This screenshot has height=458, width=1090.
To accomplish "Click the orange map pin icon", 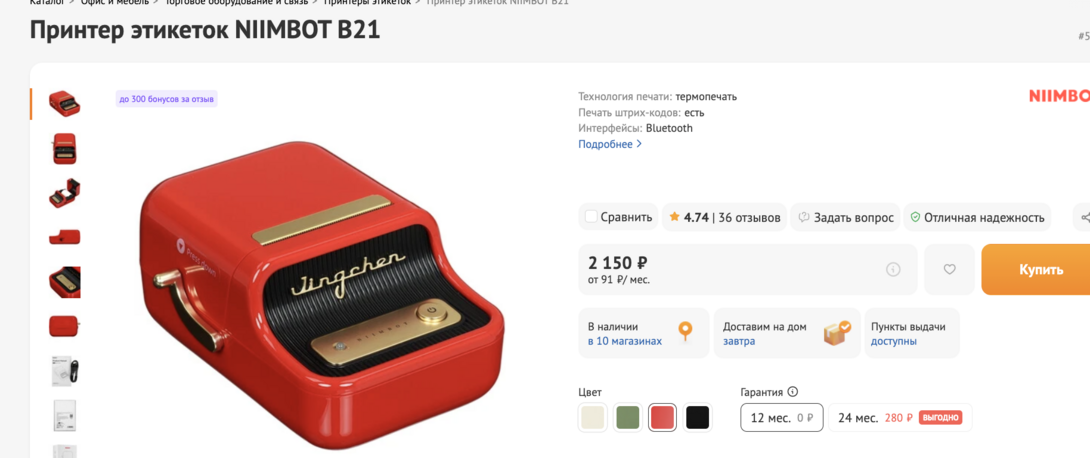I will pos(685,331).
